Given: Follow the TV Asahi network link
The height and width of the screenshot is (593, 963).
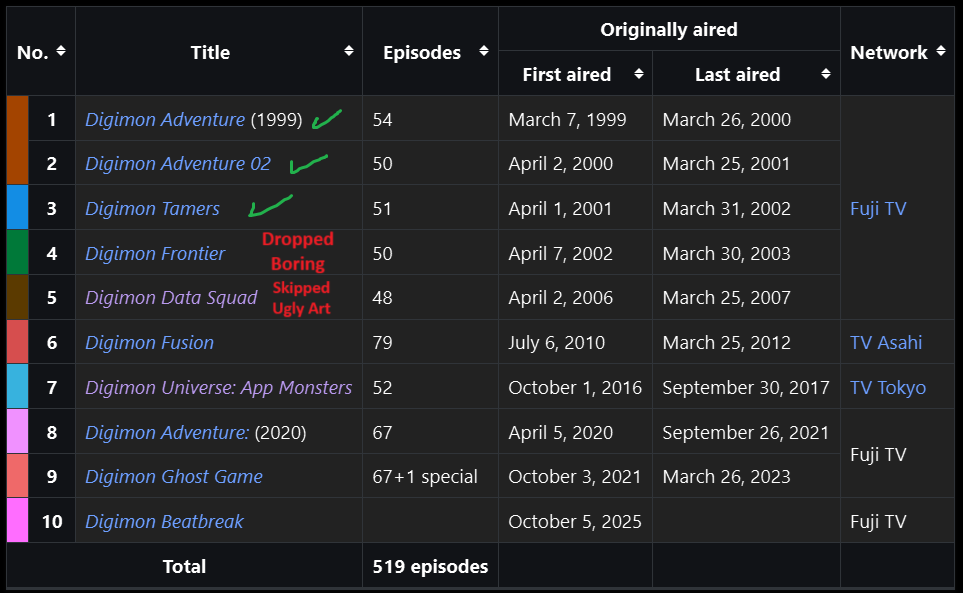Looking at the screenshot, I should pyautogui.click(x=886, y=342).
